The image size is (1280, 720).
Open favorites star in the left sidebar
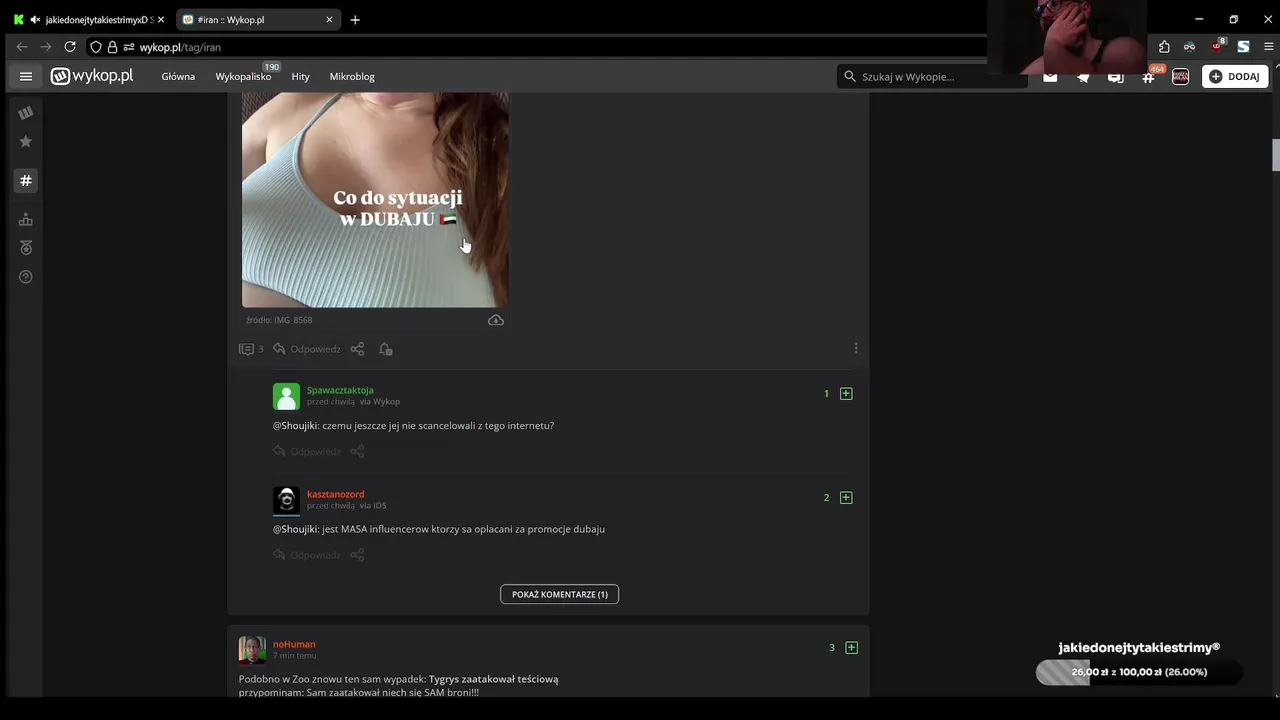pyautogui.click(x=26, y=142)
